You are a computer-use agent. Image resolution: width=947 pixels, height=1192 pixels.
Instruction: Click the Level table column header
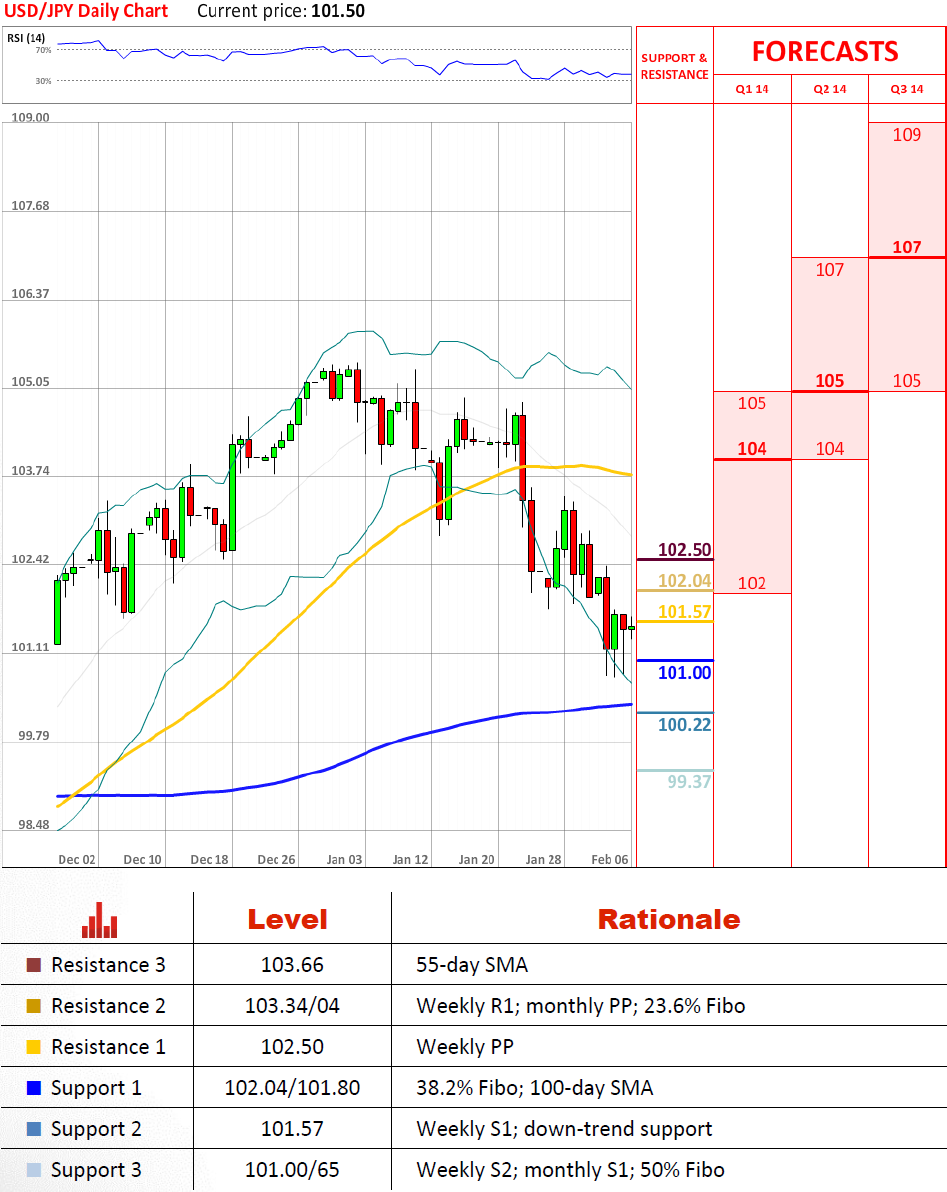(x=287, y=919)
